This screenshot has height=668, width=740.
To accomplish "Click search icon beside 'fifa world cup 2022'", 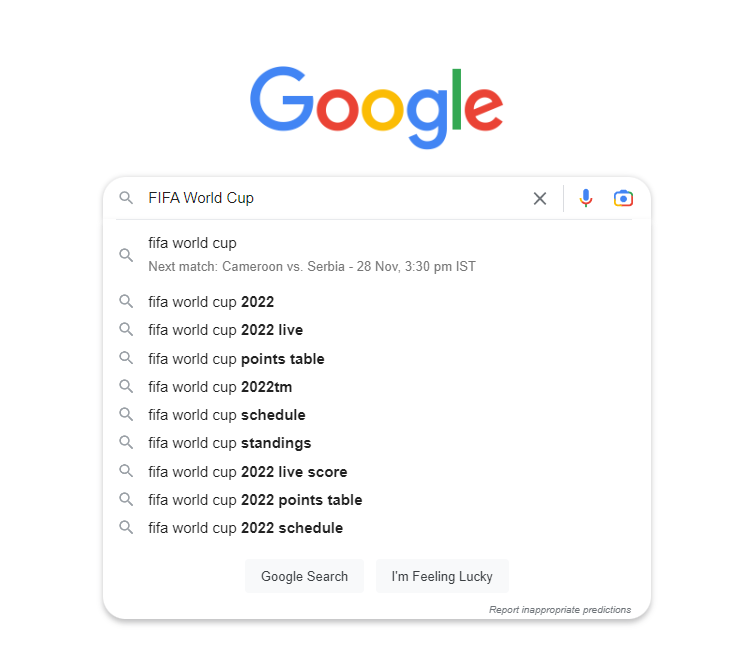I will coord(126,301).
